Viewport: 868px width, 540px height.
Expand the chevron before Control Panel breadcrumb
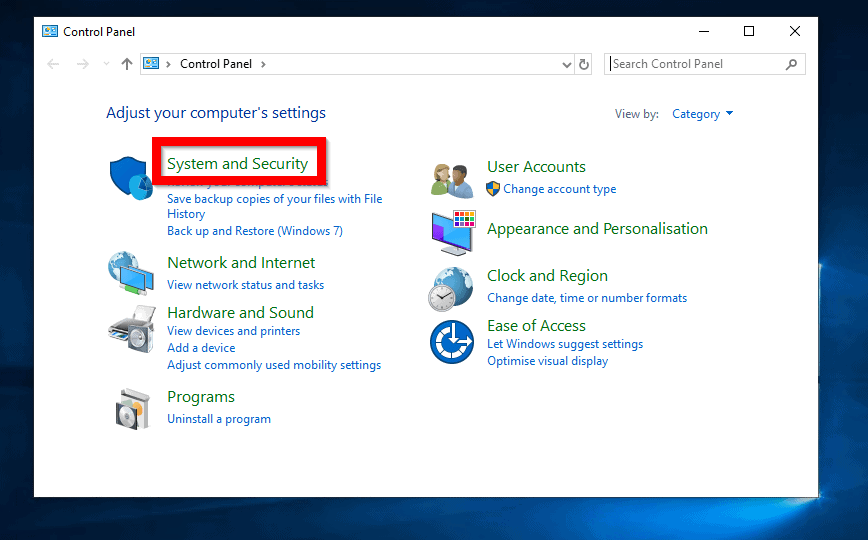pyautogui.click(x=168, y=64)
